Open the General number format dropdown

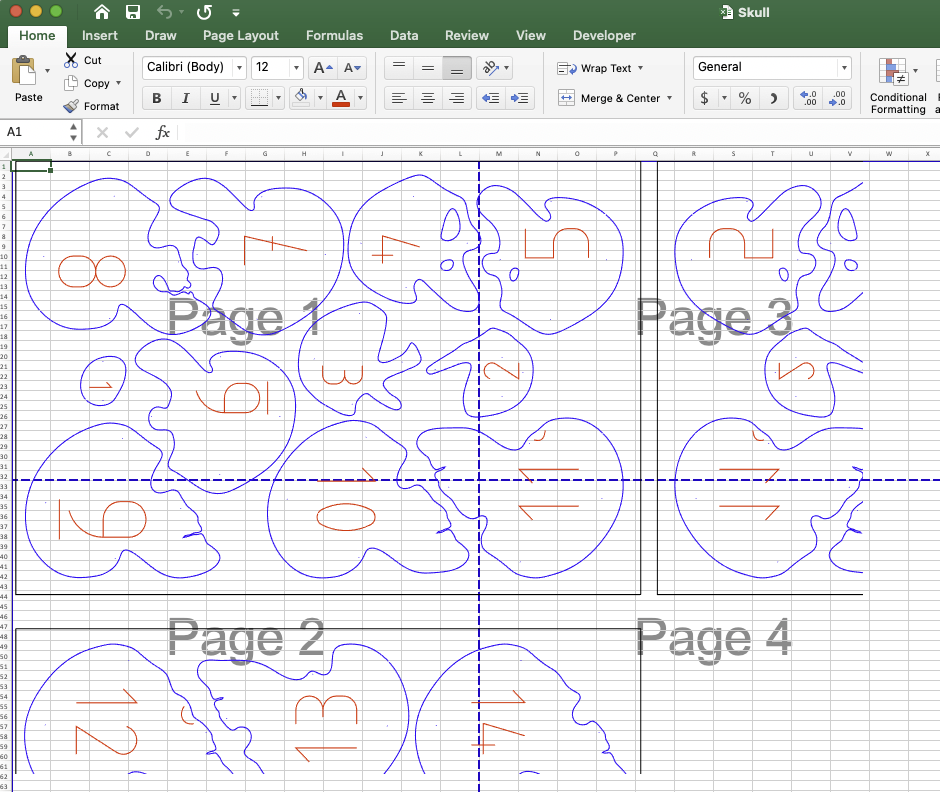(843, 67)
